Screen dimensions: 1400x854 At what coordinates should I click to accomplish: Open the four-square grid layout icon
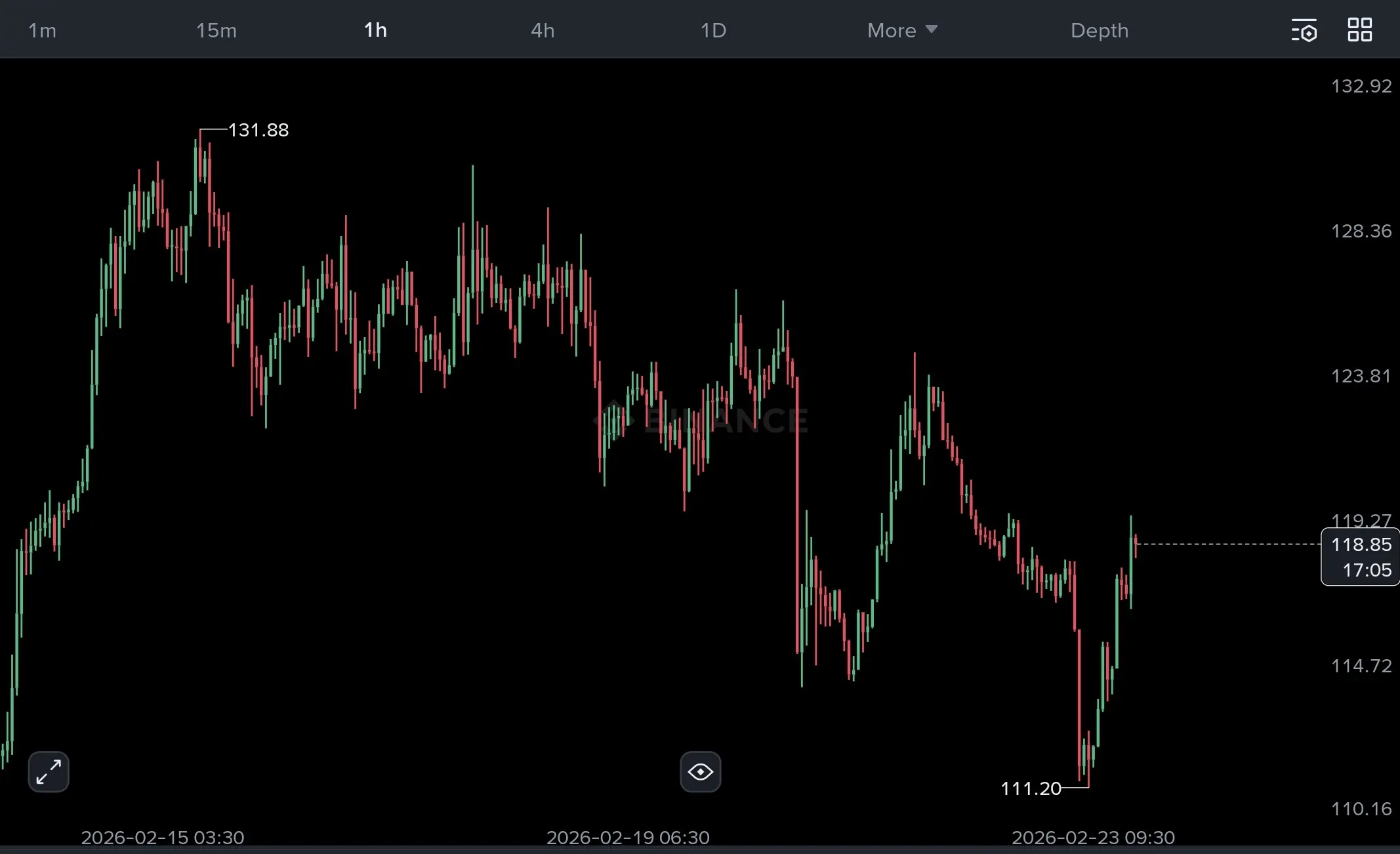(x=1359, y=30)
